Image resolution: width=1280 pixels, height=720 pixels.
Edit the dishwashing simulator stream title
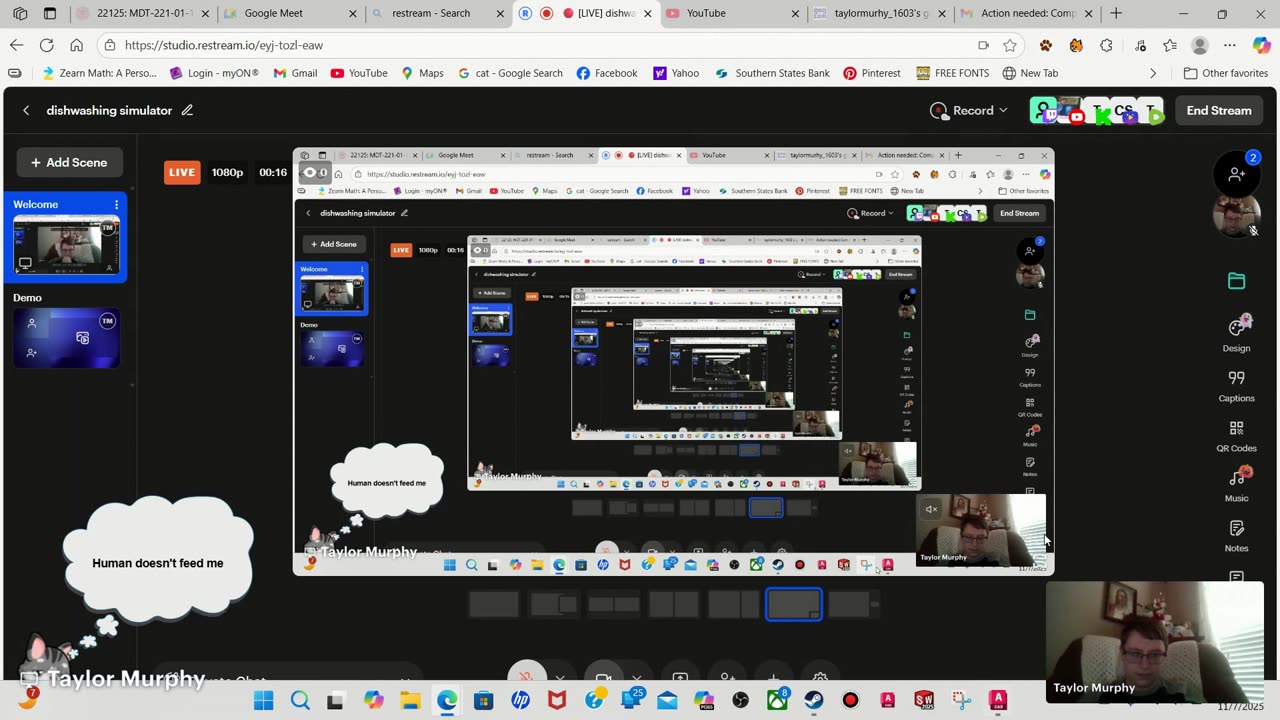187,111
